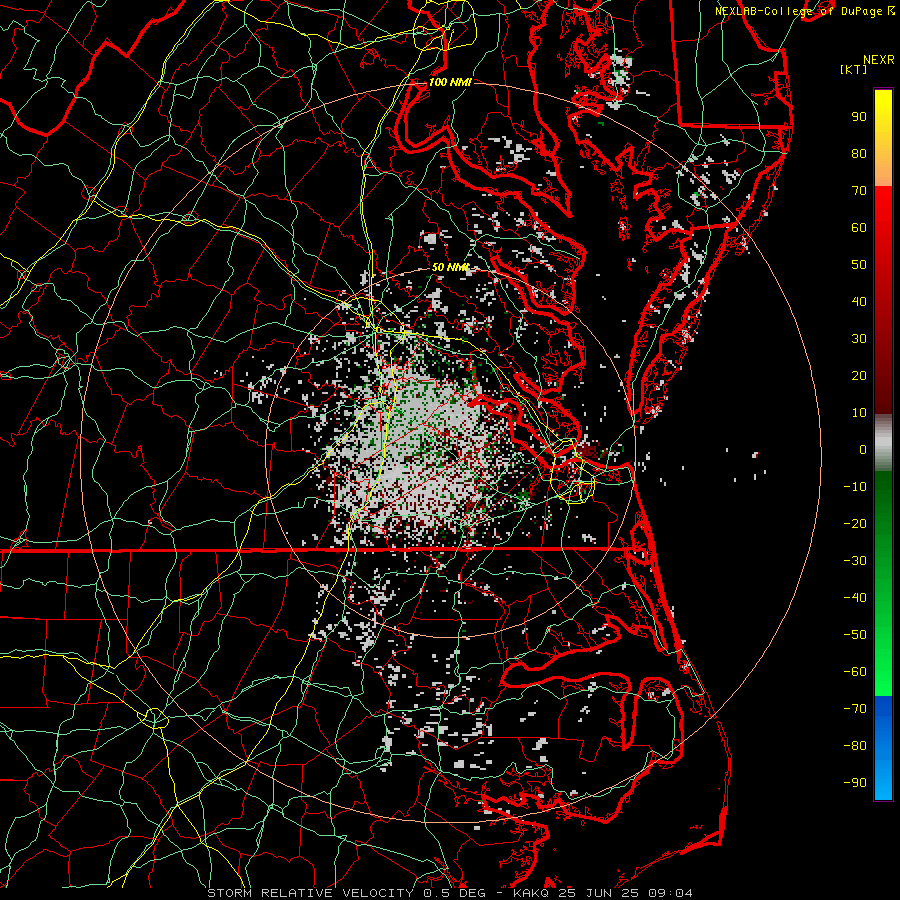Click the 30 value on velocity scale
The height and width of the screenshot is (900, 900).
point(859,339)
